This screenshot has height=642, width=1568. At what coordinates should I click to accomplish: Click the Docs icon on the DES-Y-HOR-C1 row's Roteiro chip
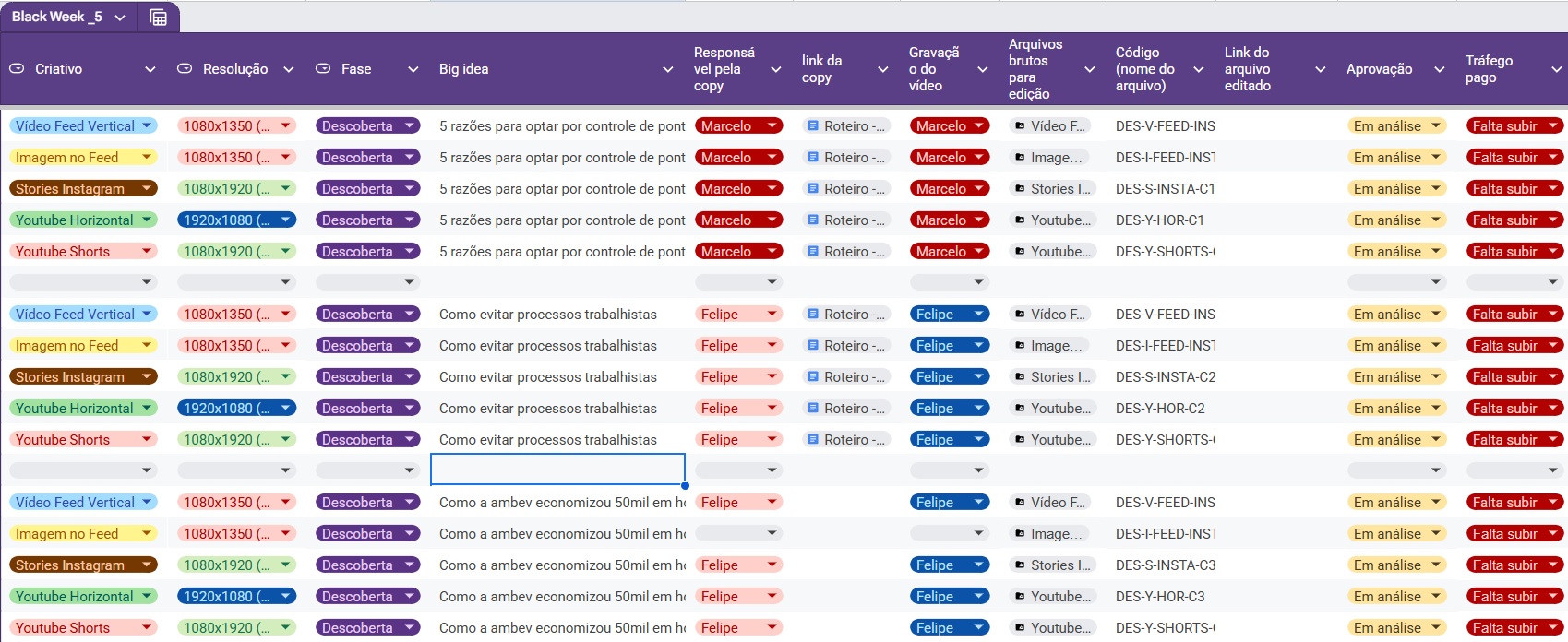coord(813,220)
